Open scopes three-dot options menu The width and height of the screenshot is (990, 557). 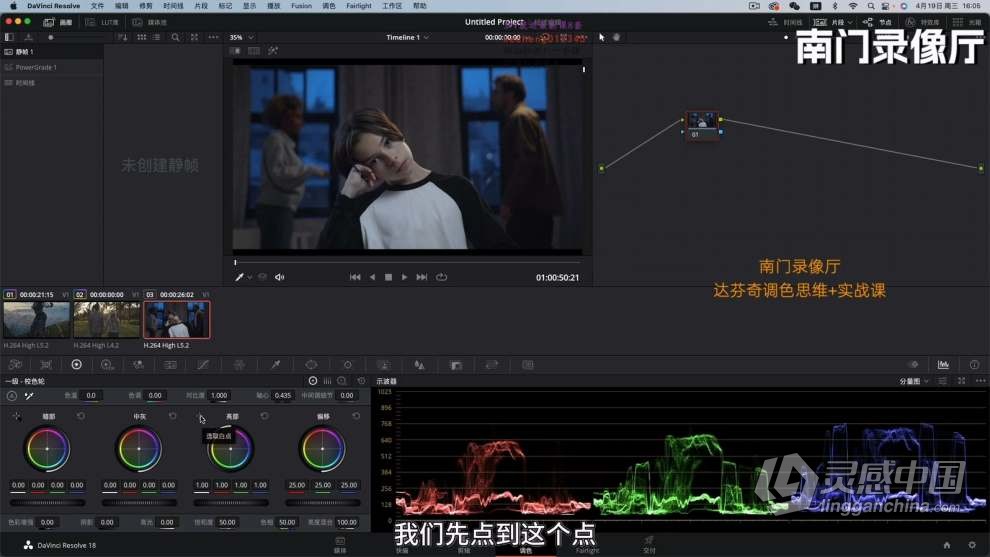point(980,381)
